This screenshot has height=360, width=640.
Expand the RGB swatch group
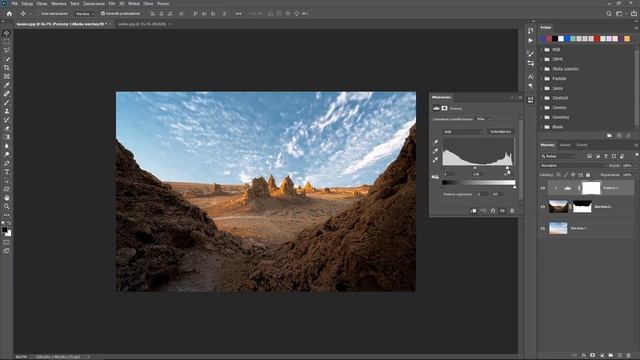(x=542, y=49)
